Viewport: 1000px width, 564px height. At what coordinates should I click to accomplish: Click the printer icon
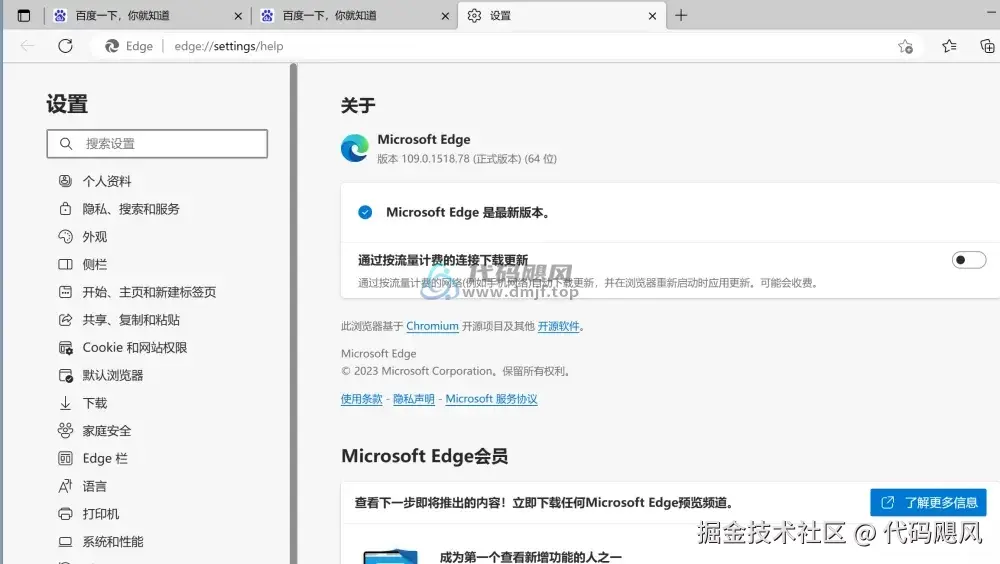point(65,514)
